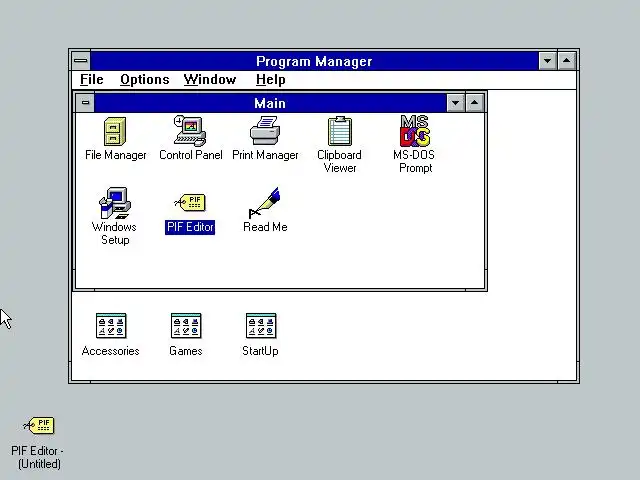The image size is (640, 480).
Task: Open the Main window control menu box
Action: [x=85, y=102]
